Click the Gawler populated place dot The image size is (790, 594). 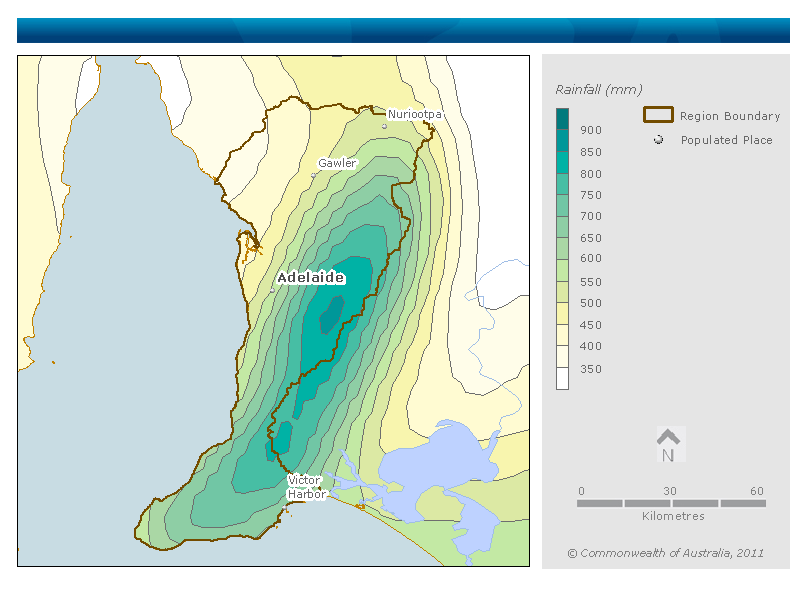313,175
